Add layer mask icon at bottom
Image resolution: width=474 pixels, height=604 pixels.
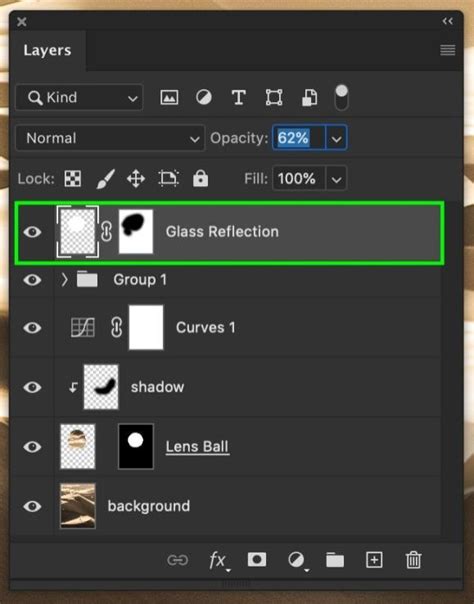(x=257, y=559)
